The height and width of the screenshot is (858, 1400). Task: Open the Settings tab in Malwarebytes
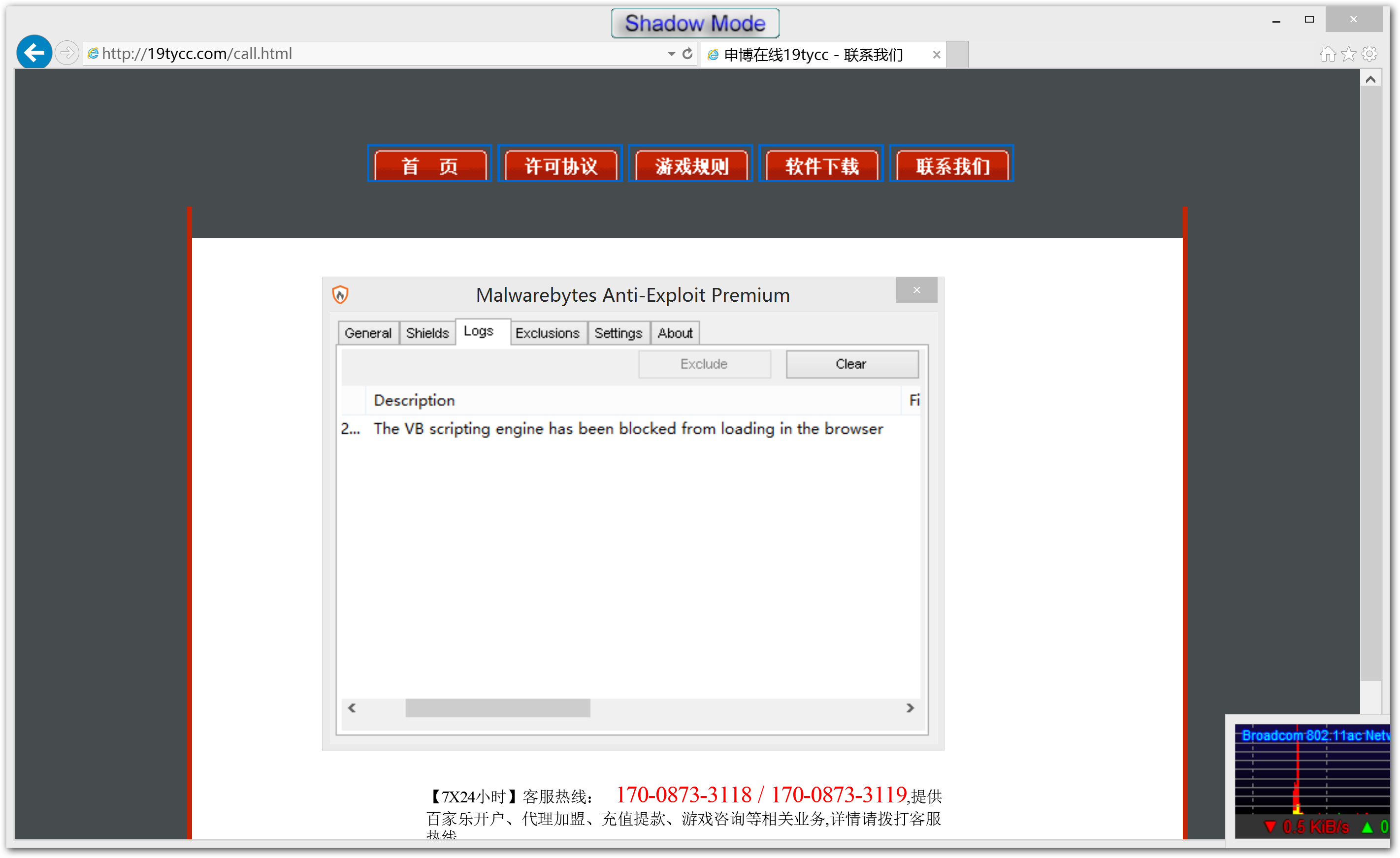coord(618,333)
